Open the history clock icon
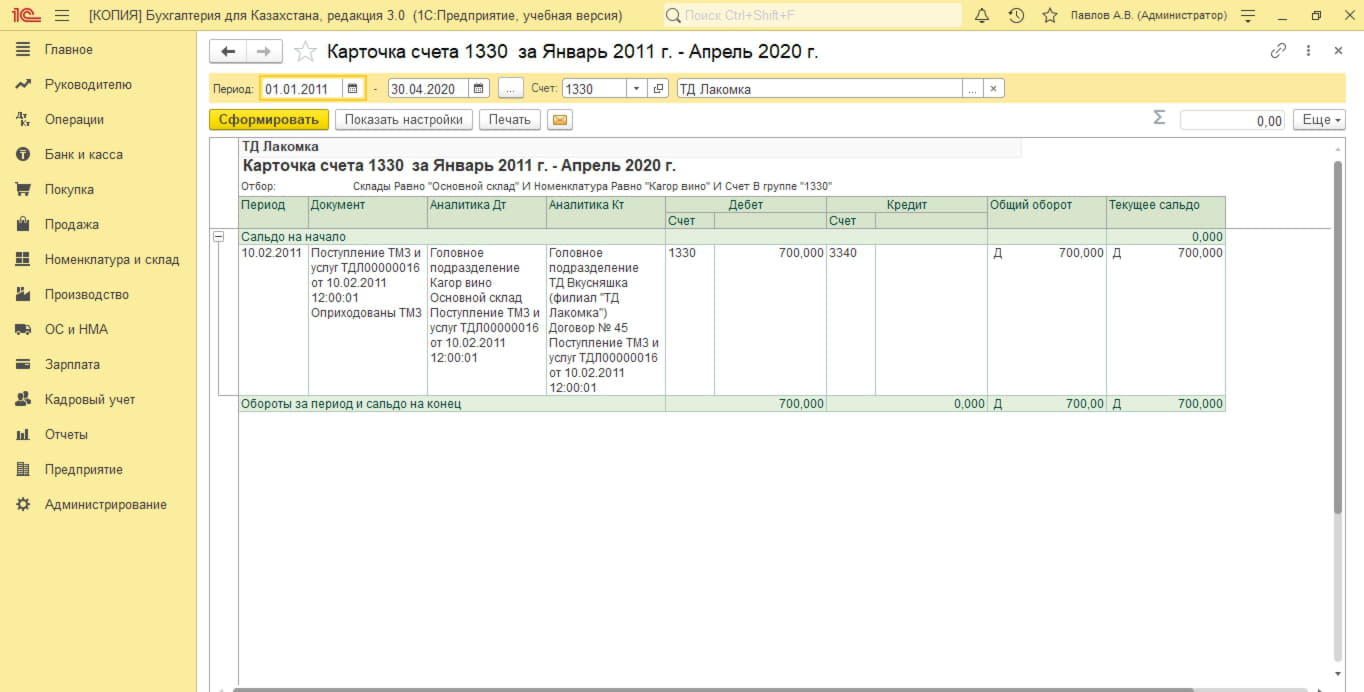Viewport: 1364px width, 692px height. (1016, 16)
